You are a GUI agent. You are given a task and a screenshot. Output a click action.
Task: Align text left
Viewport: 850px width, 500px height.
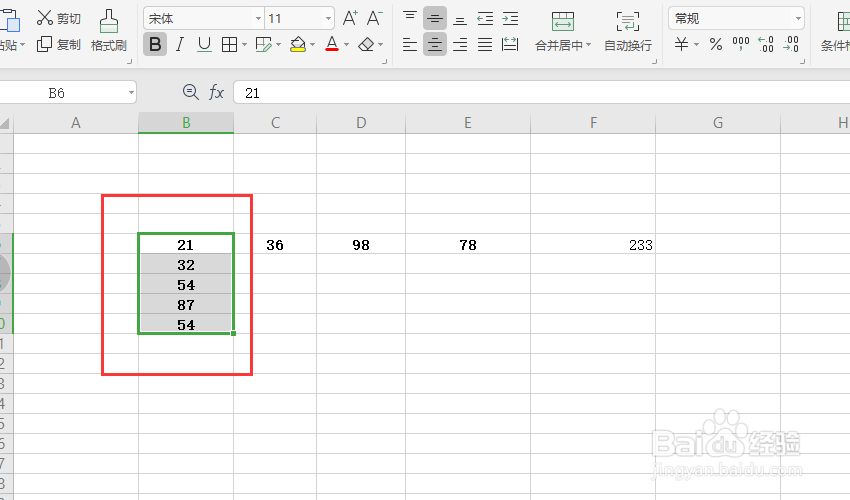[x=410, y=44]
